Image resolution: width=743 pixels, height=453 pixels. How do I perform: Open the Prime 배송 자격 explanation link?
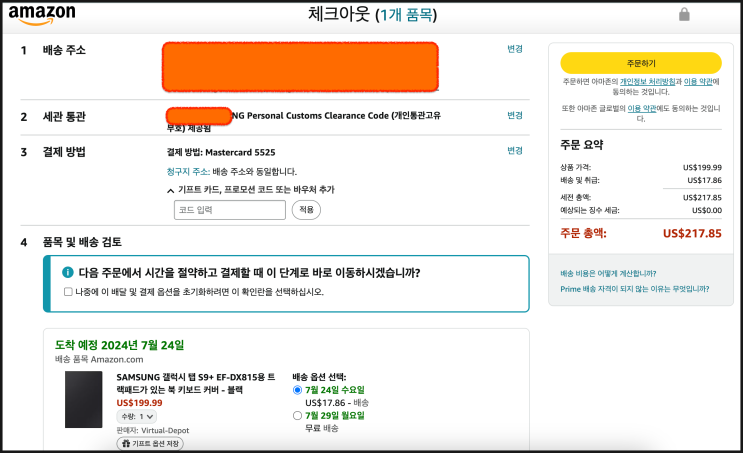point(634,289)
